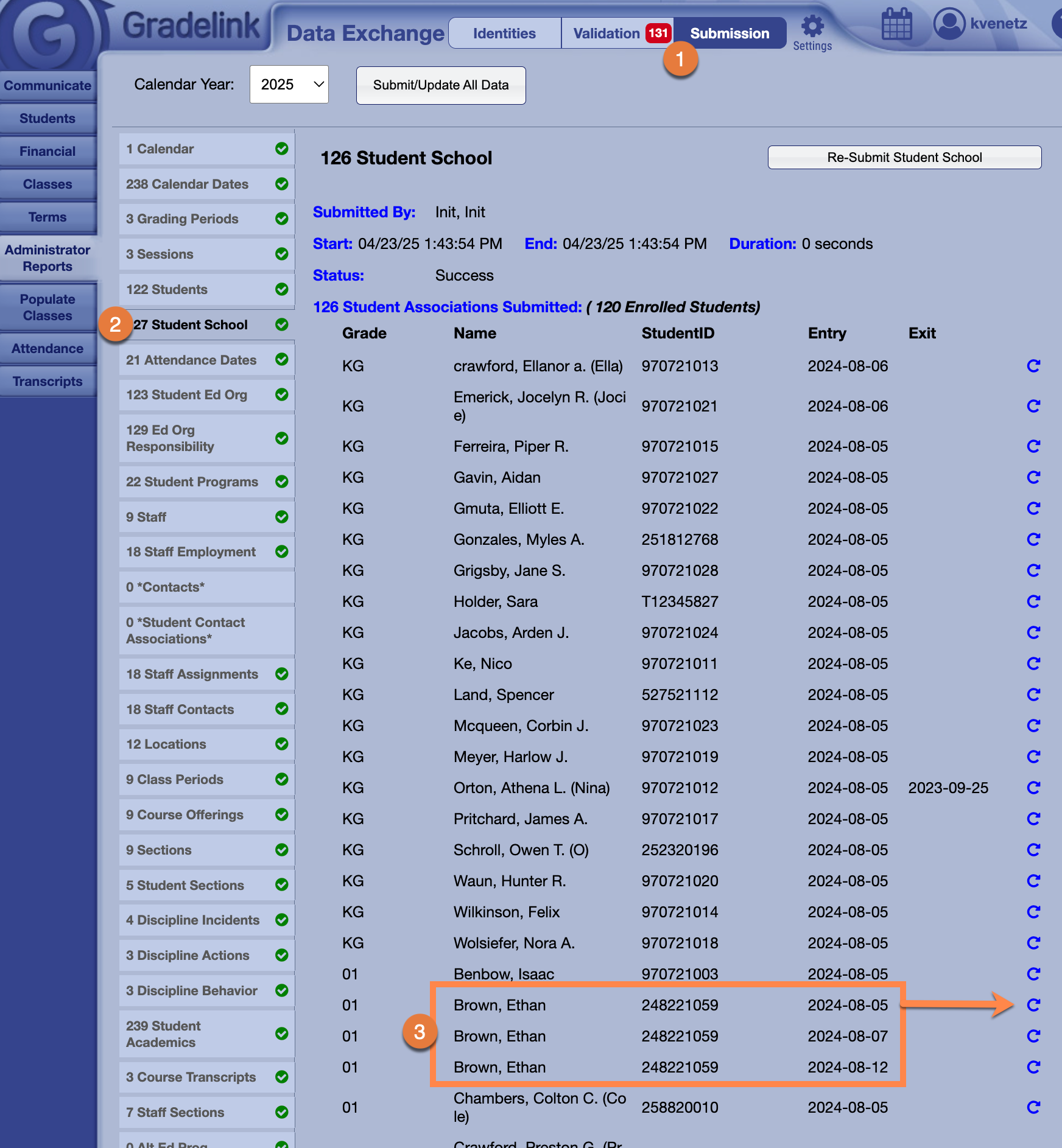The image size is (1062, 1148).
Task: Resubmit Orton, Athena L. record
Action: 1033,788
